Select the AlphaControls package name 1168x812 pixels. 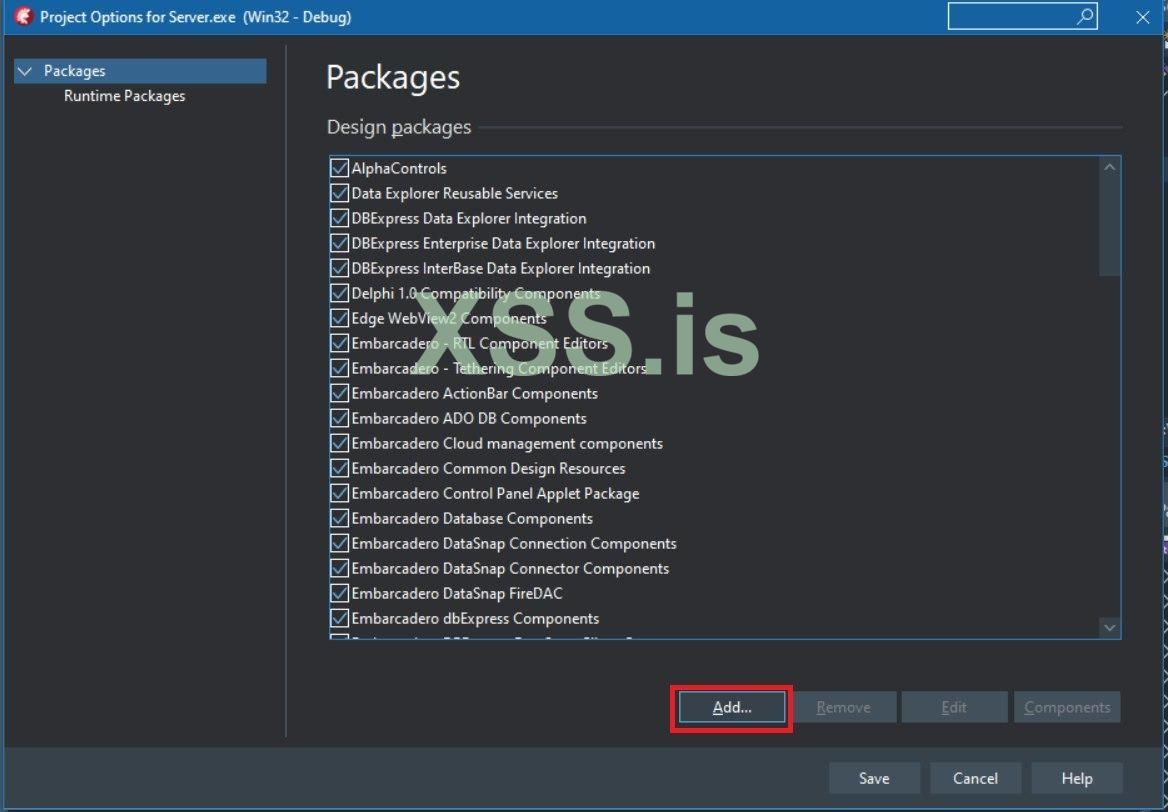pos(399,168)
